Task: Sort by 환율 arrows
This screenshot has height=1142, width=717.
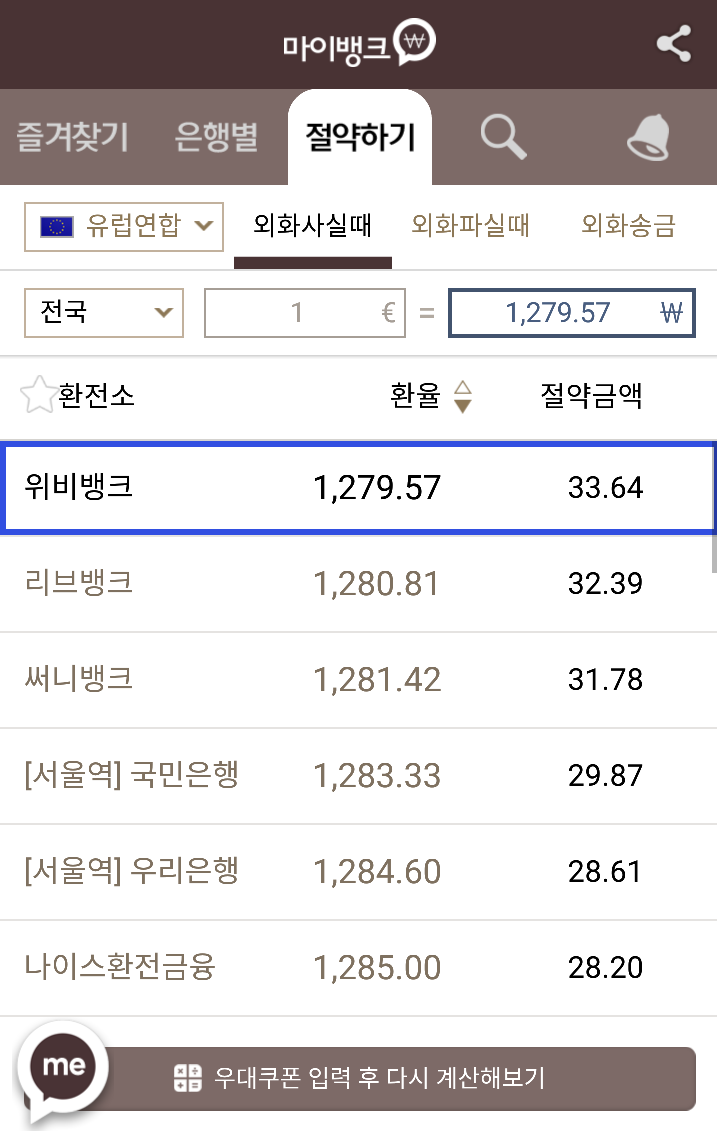Action: coord(463,396)
